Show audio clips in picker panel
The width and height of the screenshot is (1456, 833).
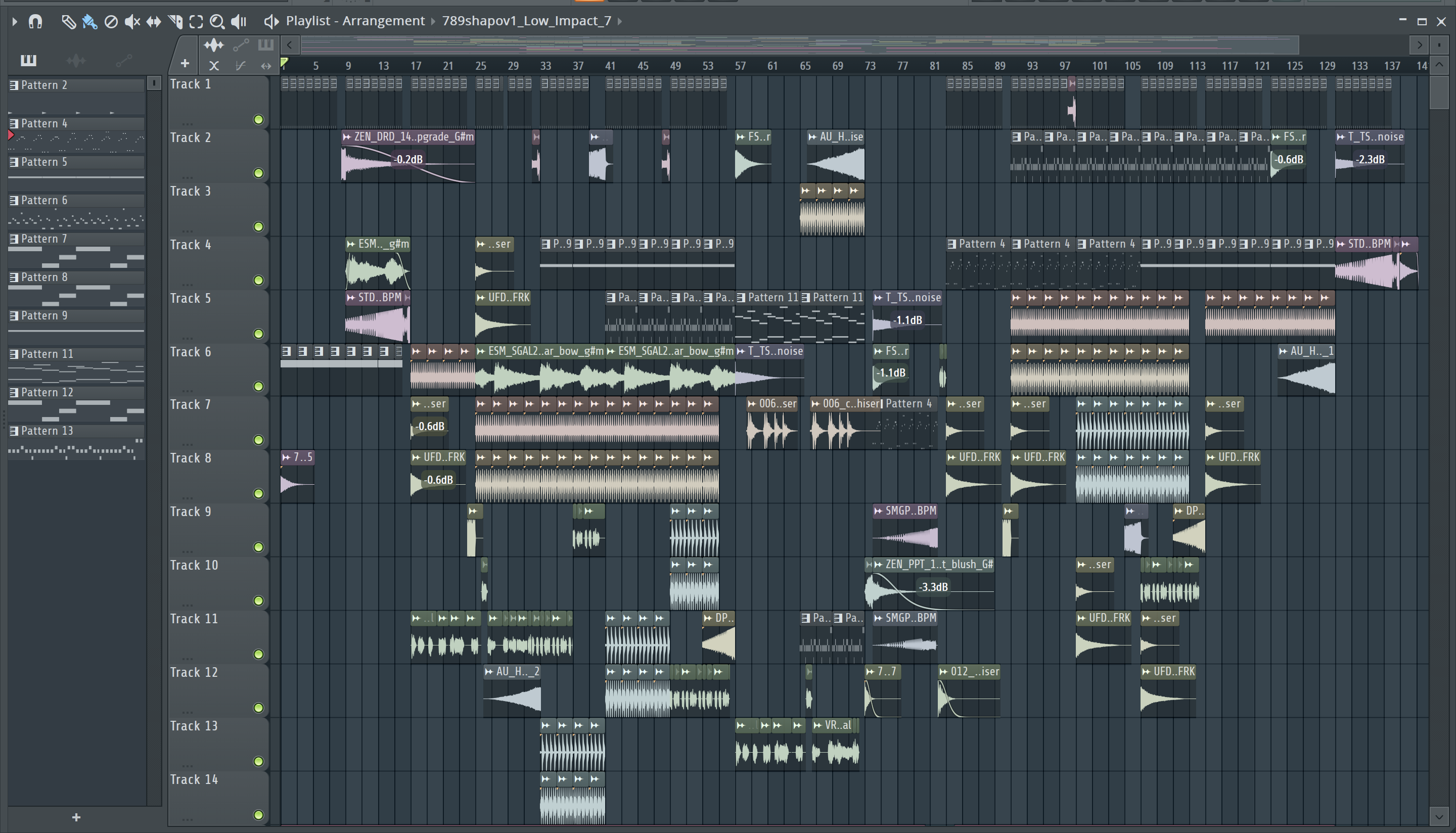point(75,60)
